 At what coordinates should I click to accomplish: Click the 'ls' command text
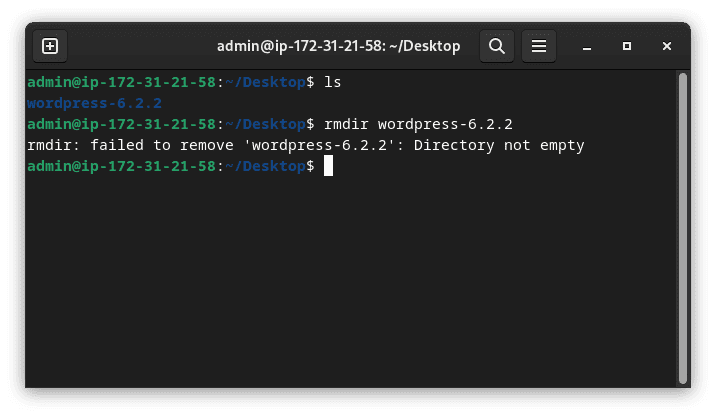click(x=332, y=82)
